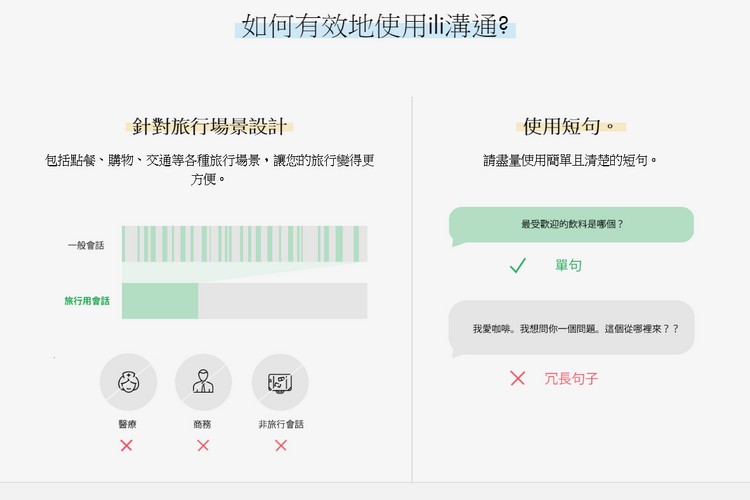Click the green 單句 text

click(568, 265)
